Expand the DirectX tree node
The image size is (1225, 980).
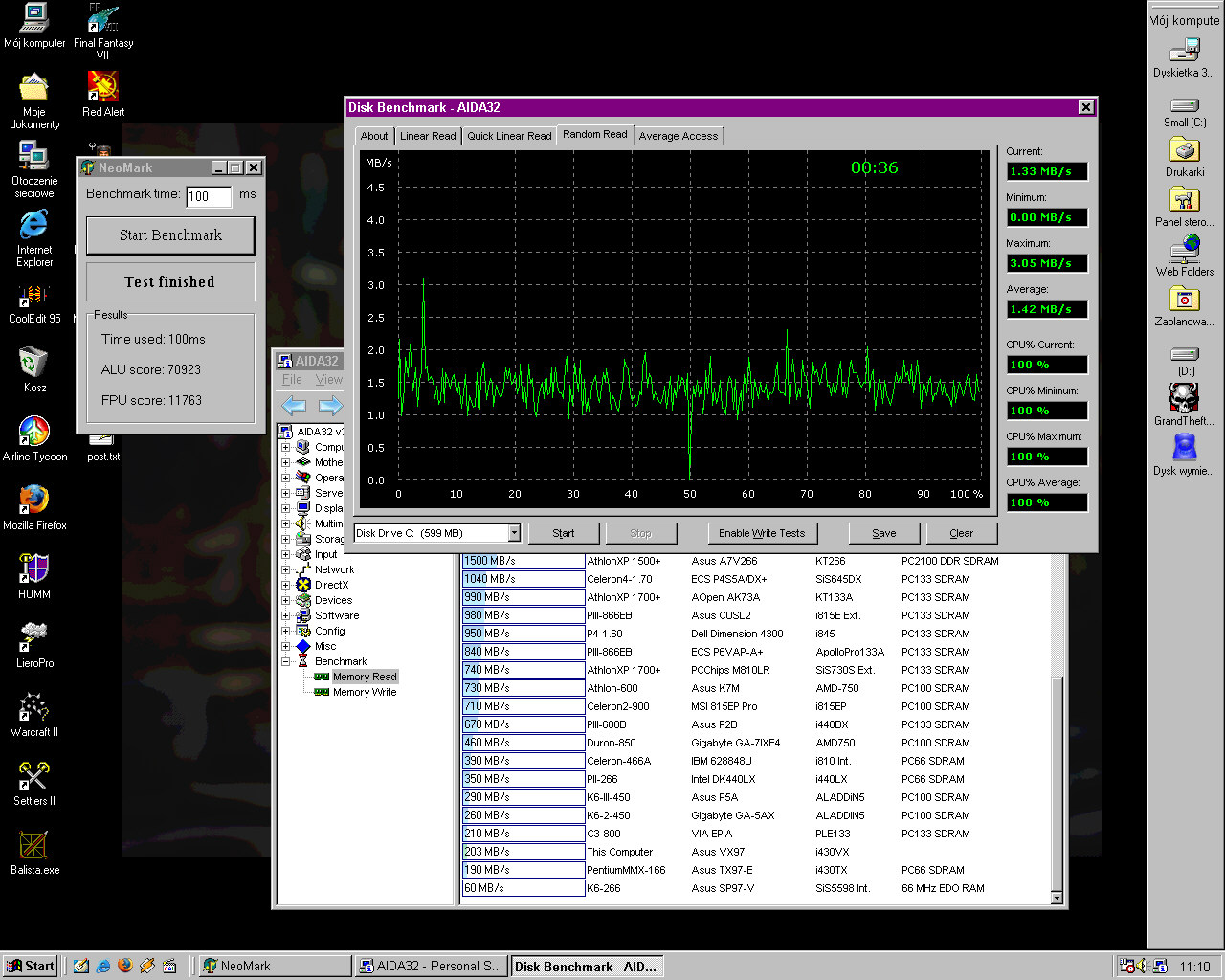285,585
